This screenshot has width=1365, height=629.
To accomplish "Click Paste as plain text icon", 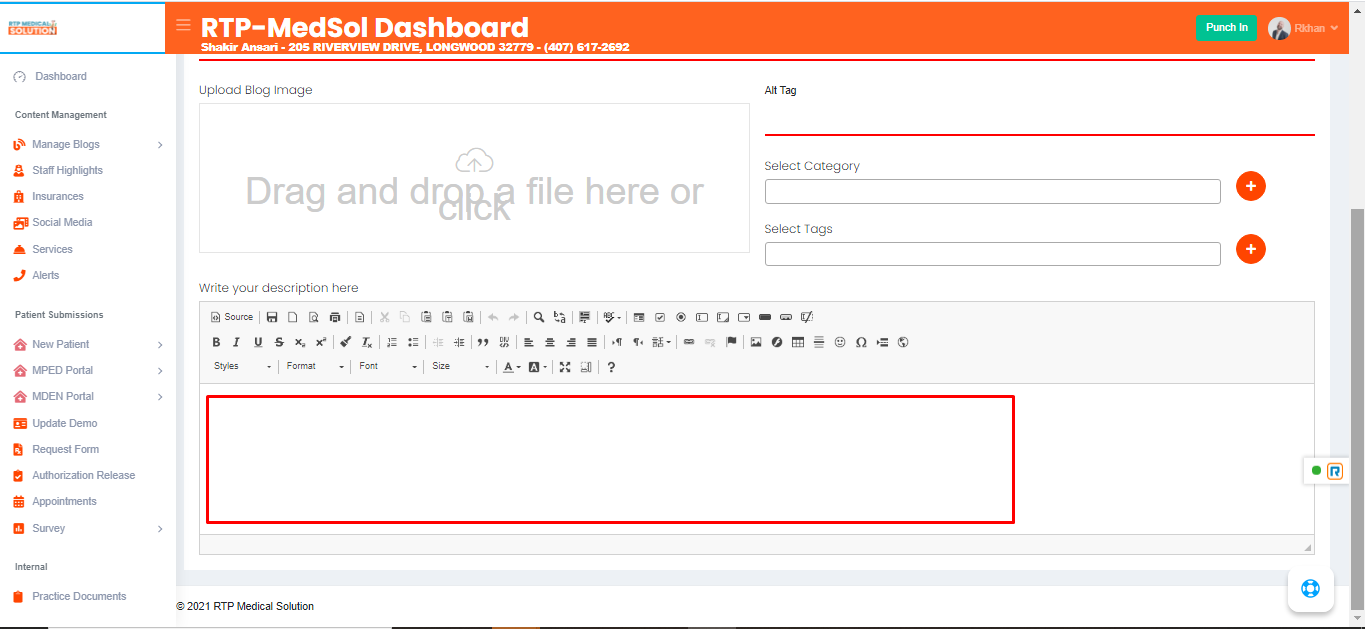I will [x=447, y=317].
